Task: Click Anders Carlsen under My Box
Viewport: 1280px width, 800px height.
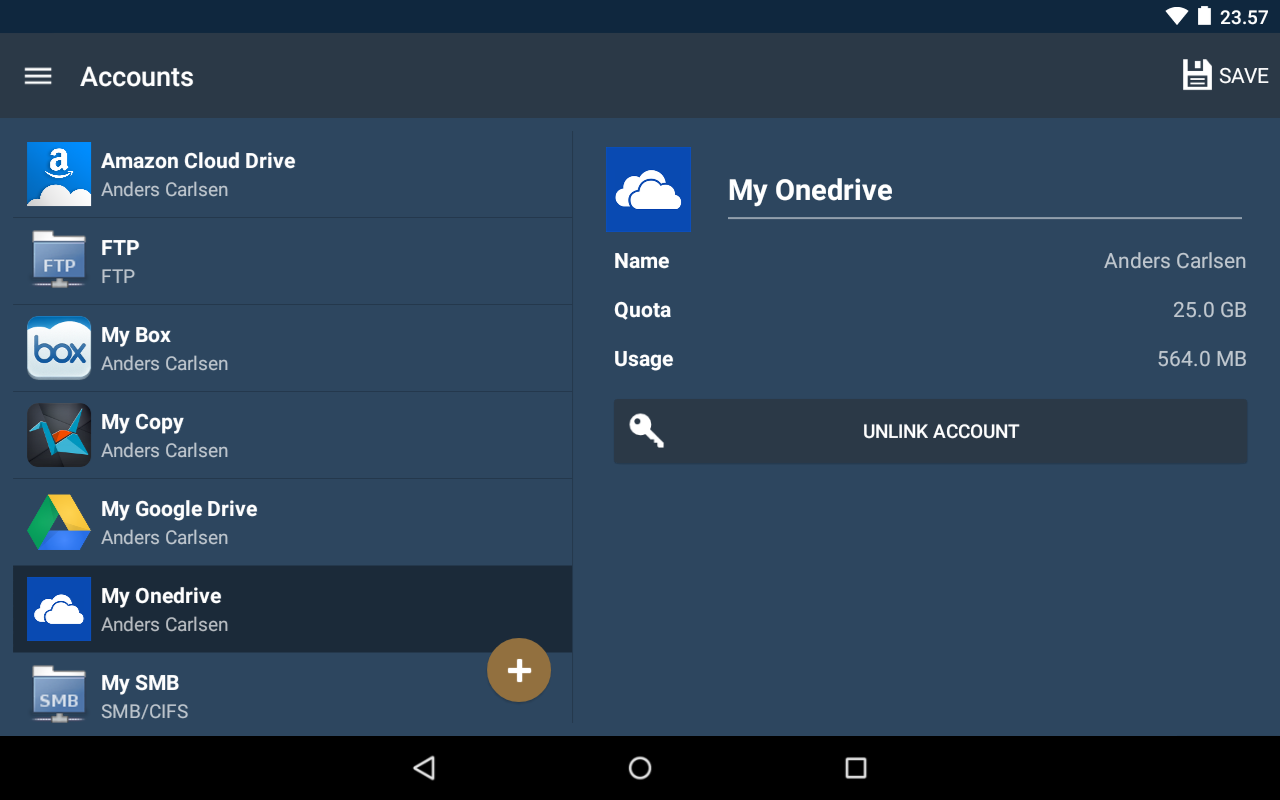Action: [x=165, y=364]
